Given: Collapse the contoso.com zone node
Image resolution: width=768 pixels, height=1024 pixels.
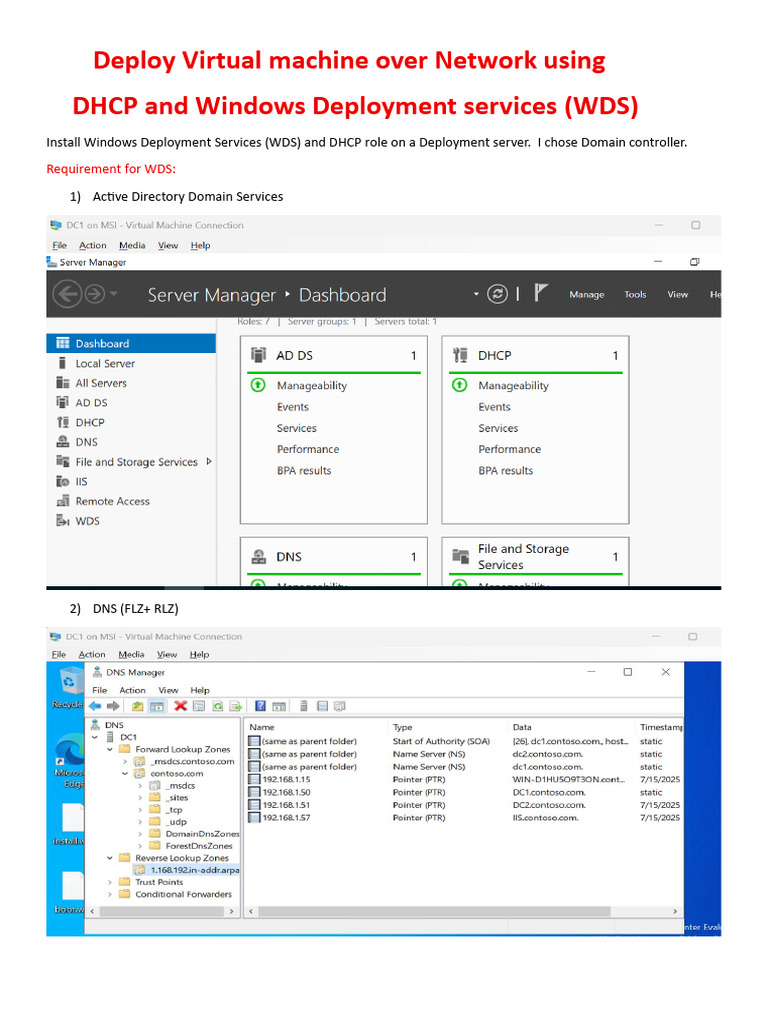Looking at the screenshot, I should click(125, 774).
